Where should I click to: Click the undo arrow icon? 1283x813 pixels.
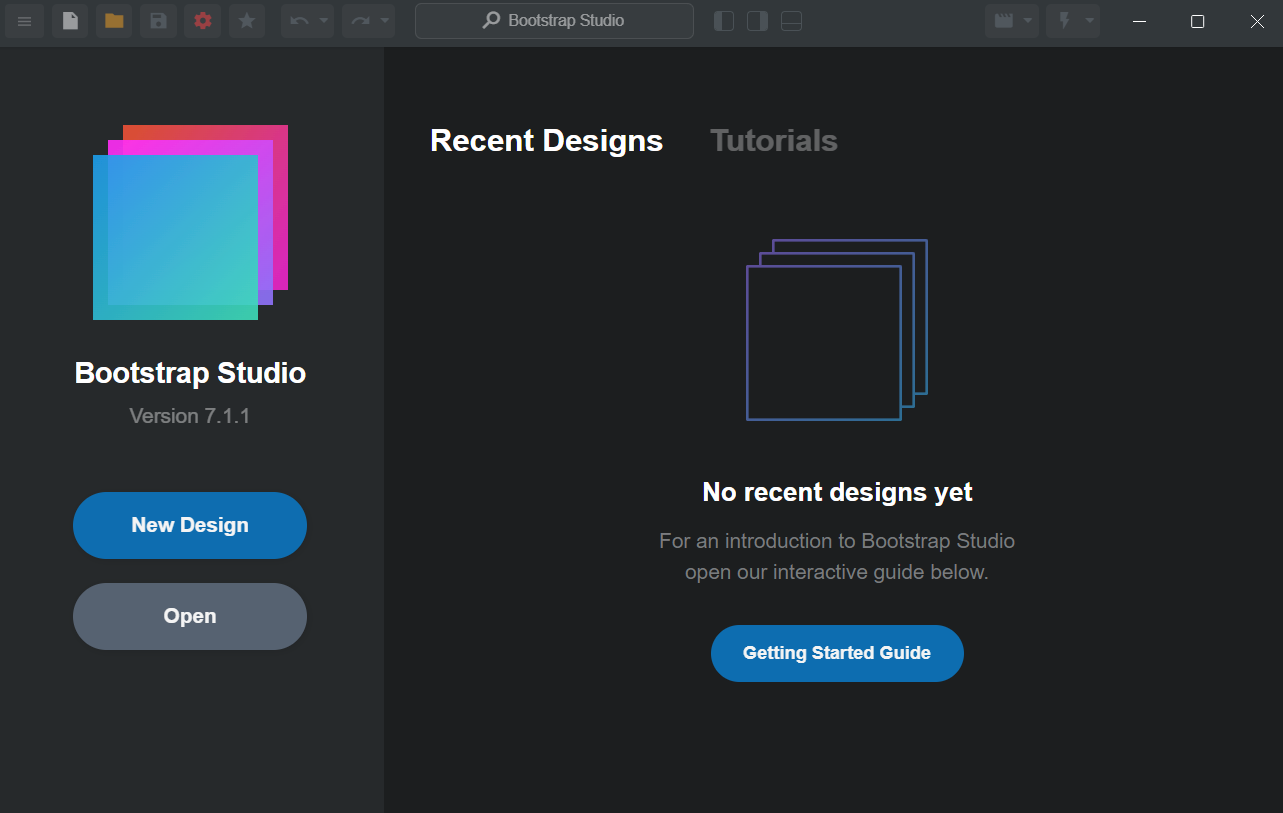click(299, 21)
